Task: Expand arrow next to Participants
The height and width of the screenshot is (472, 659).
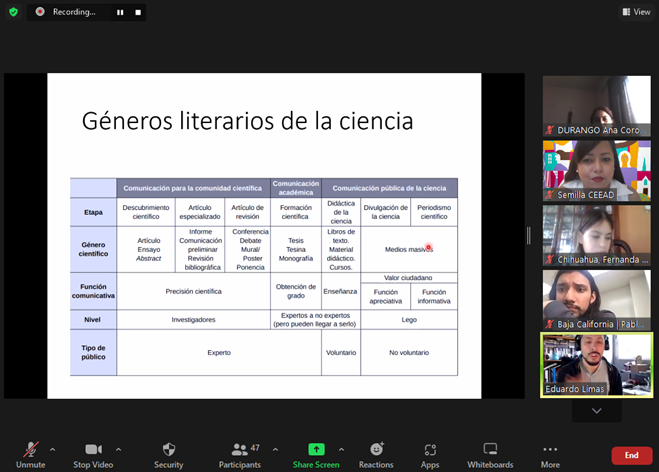Action: 275,450
